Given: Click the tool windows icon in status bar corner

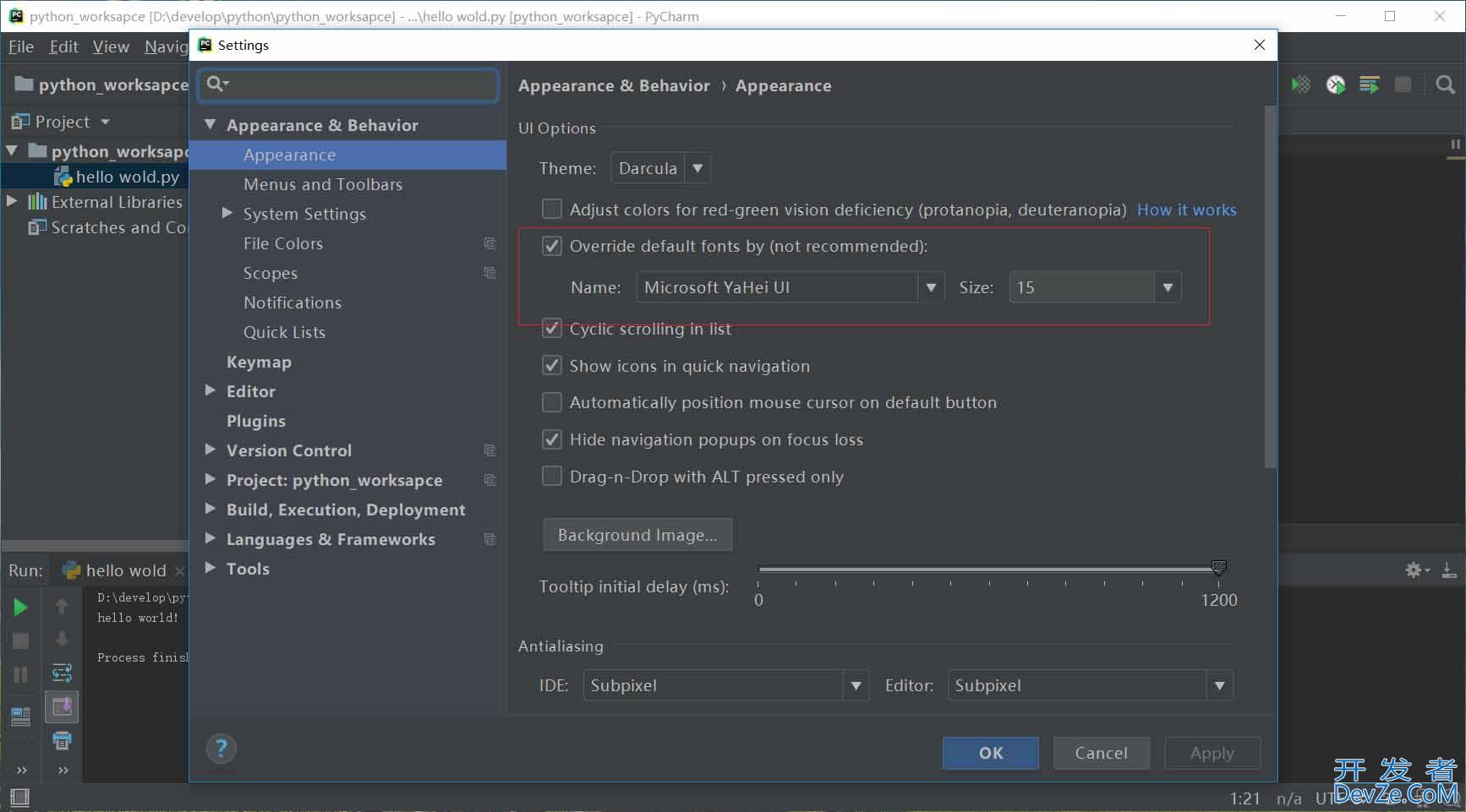Looking at the screenshot, I should click(19, 797).
